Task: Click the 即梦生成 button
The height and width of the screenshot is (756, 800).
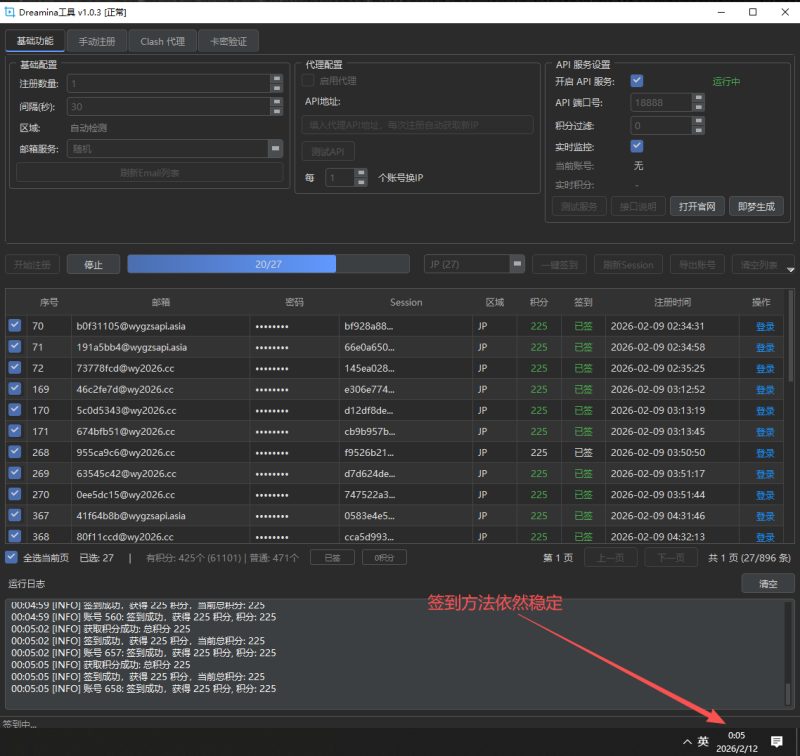Action: [x=755, y=206]
